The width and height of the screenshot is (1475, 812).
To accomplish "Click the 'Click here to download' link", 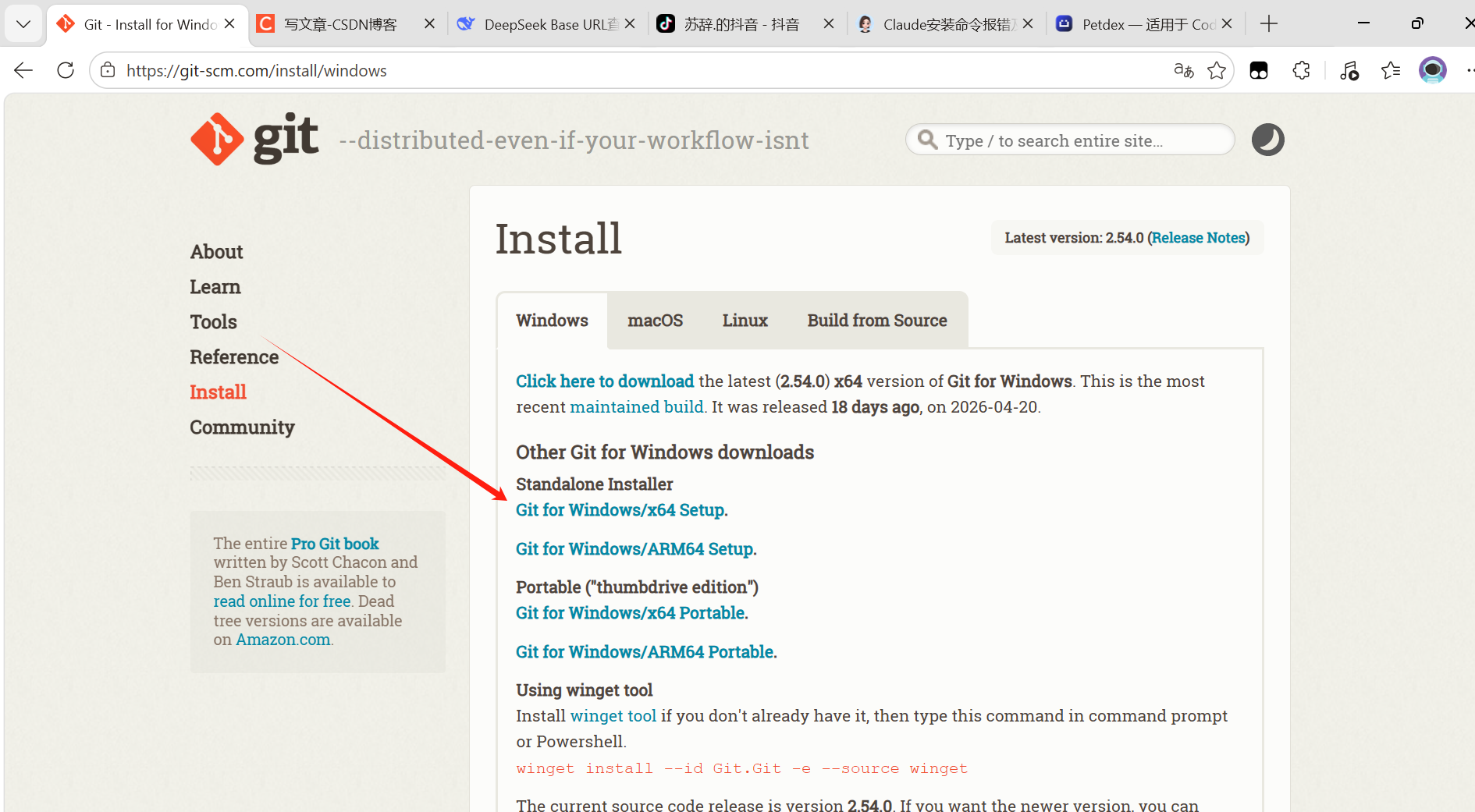I will (605, 381).
